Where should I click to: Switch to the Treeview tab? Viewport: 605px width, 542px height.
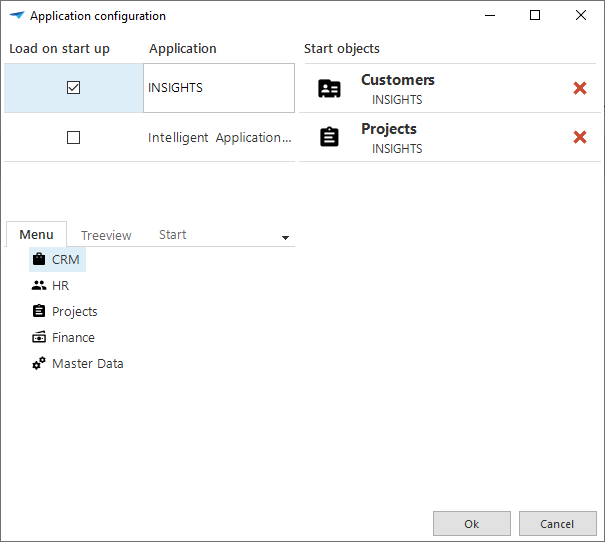click(x=106, y=235)
